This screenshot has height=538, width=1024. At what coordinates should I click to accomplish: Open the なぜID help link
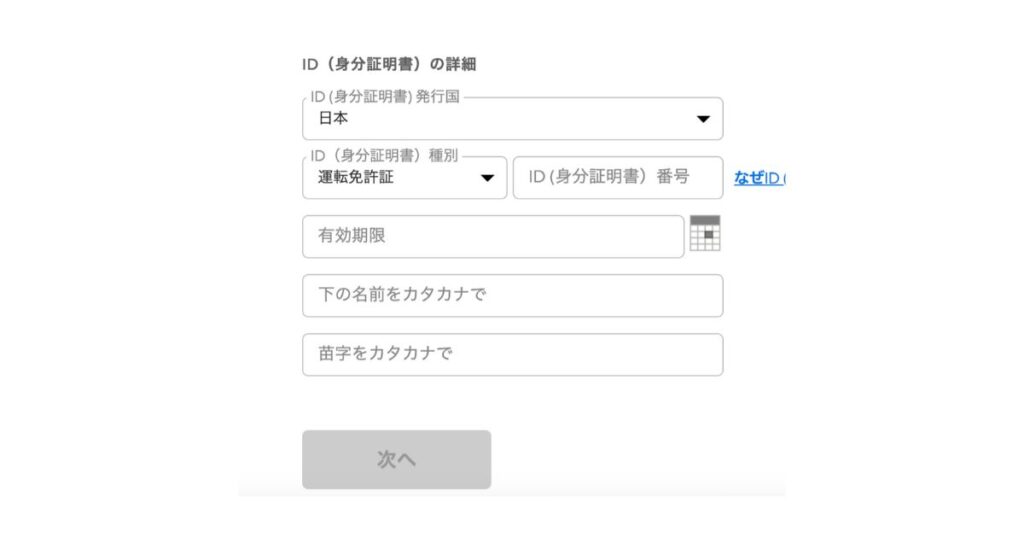tap(760, 178)
